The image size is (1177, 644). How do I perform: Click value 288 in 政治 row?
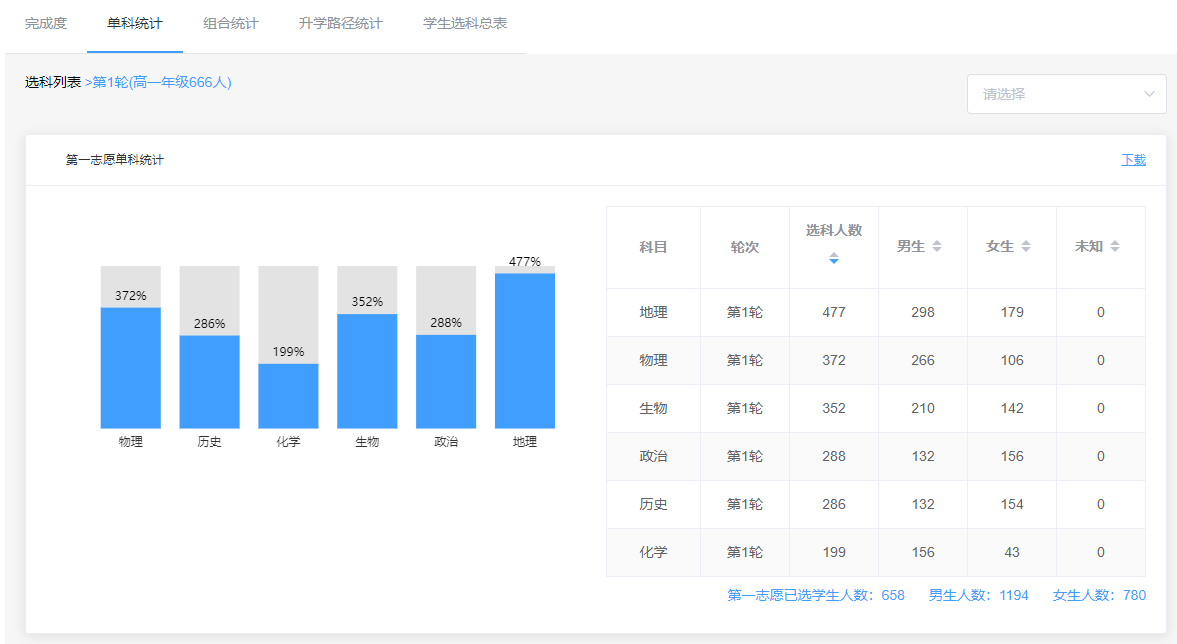tap(834, 456)
